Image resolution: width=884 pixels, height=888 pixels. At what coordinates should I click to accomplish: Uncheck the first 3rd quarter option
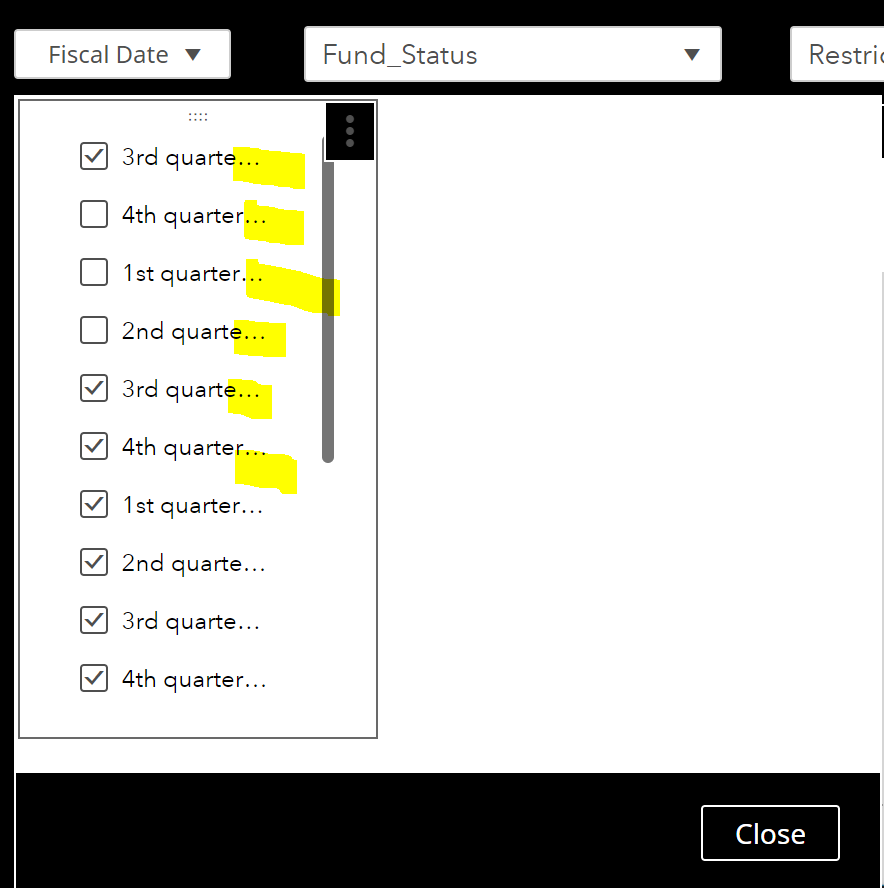pos(93,156)
